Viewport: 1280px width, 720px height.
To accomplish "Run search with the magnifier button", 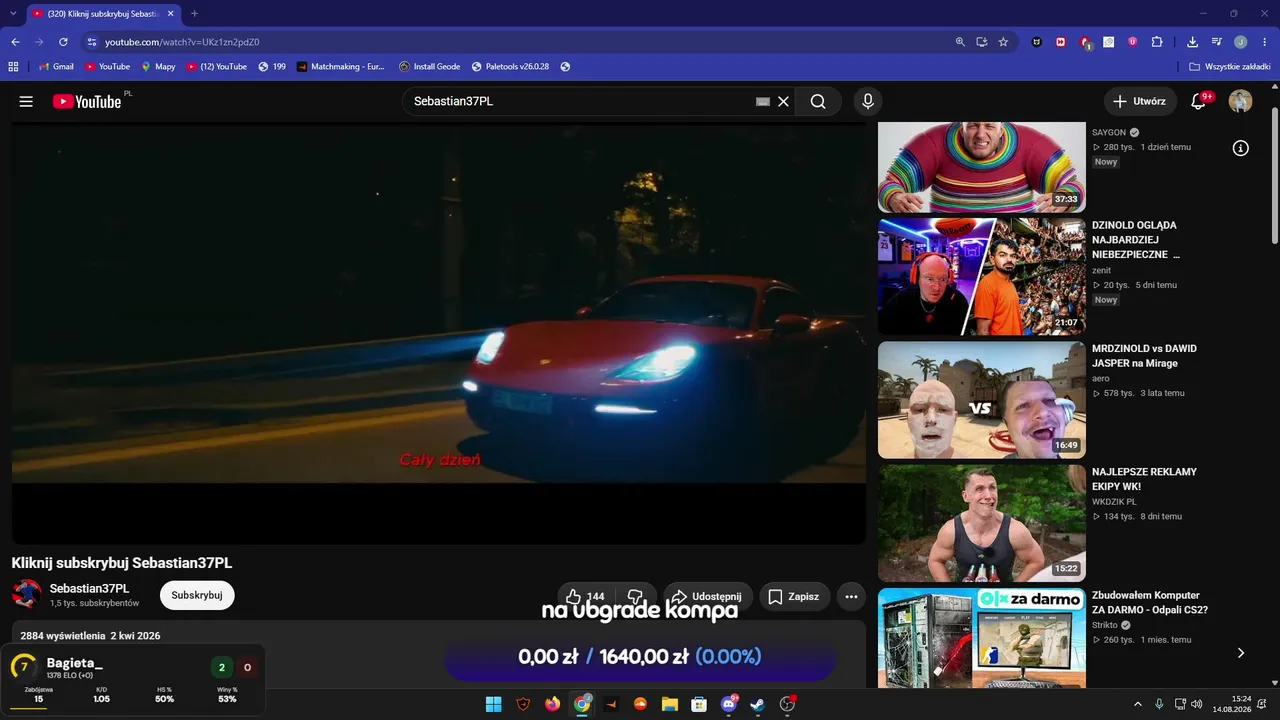I will click(818, 101).
